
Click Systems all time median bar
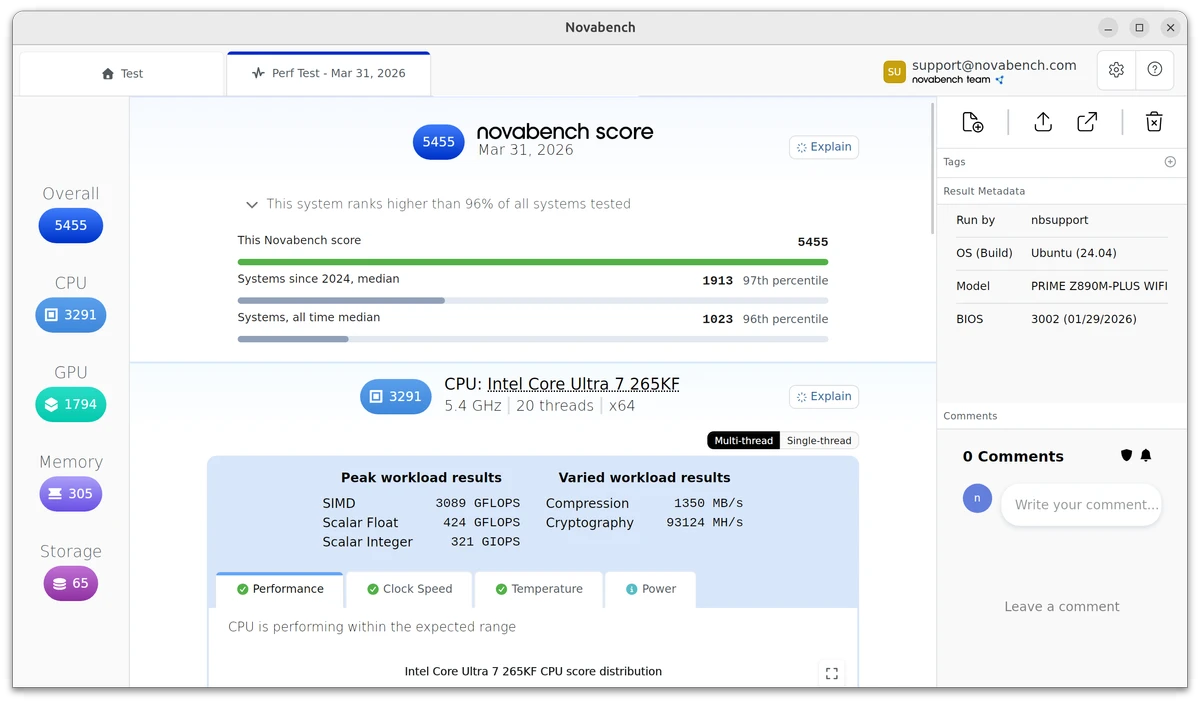[533, 339]
